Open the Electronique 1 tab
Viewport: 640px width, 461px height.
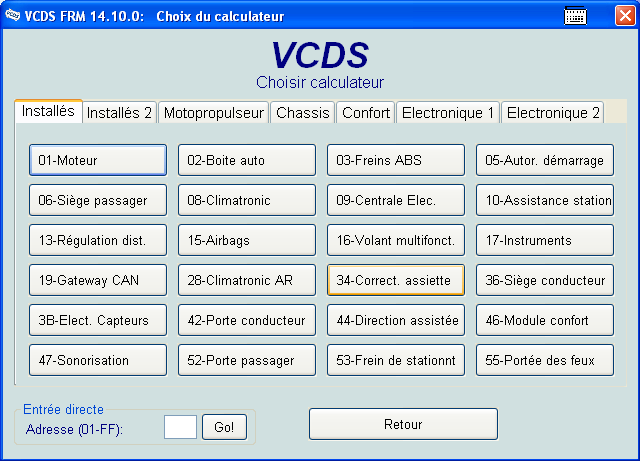point(448,113)
